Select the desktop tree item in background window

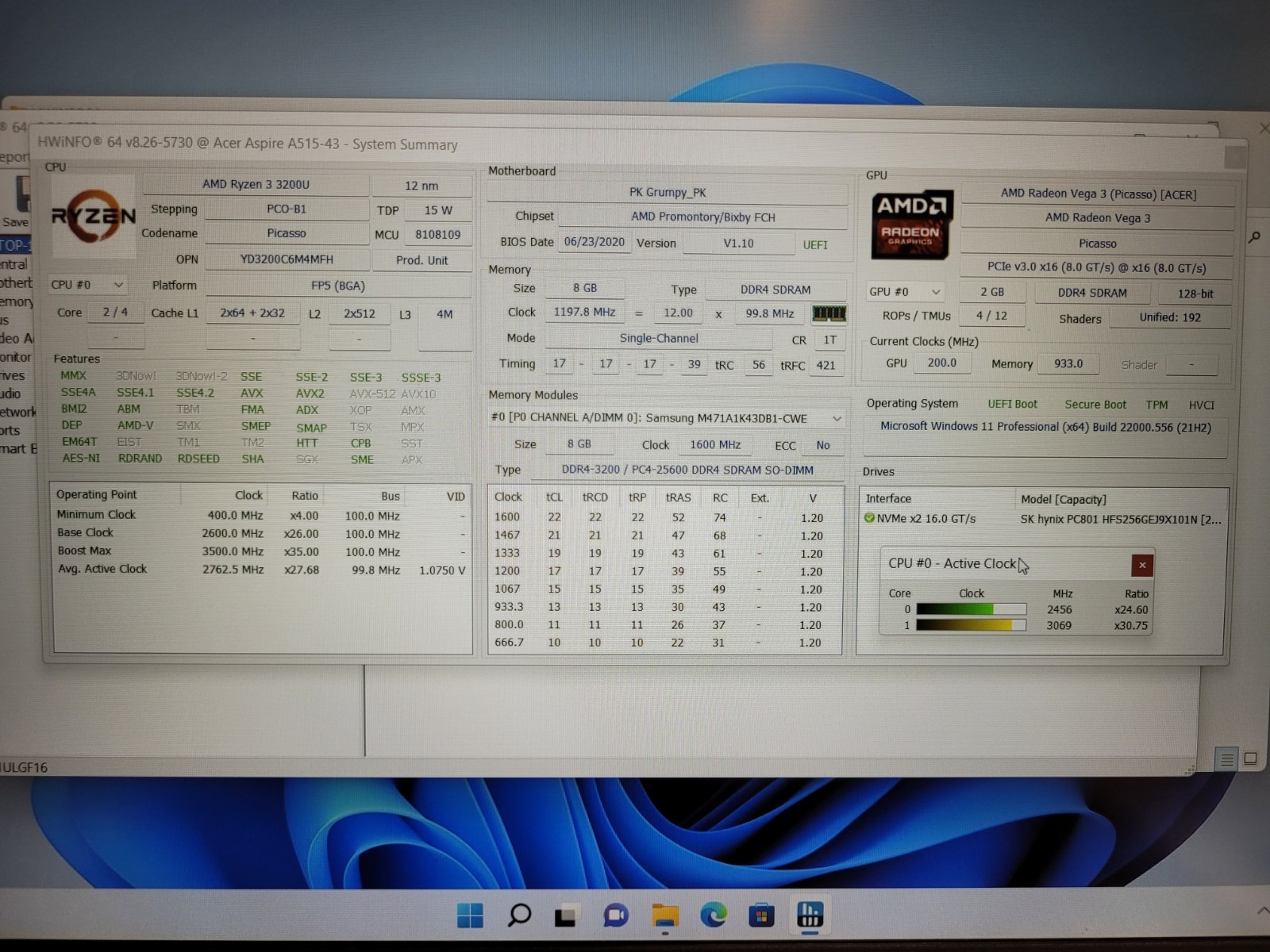click(14, 245)
